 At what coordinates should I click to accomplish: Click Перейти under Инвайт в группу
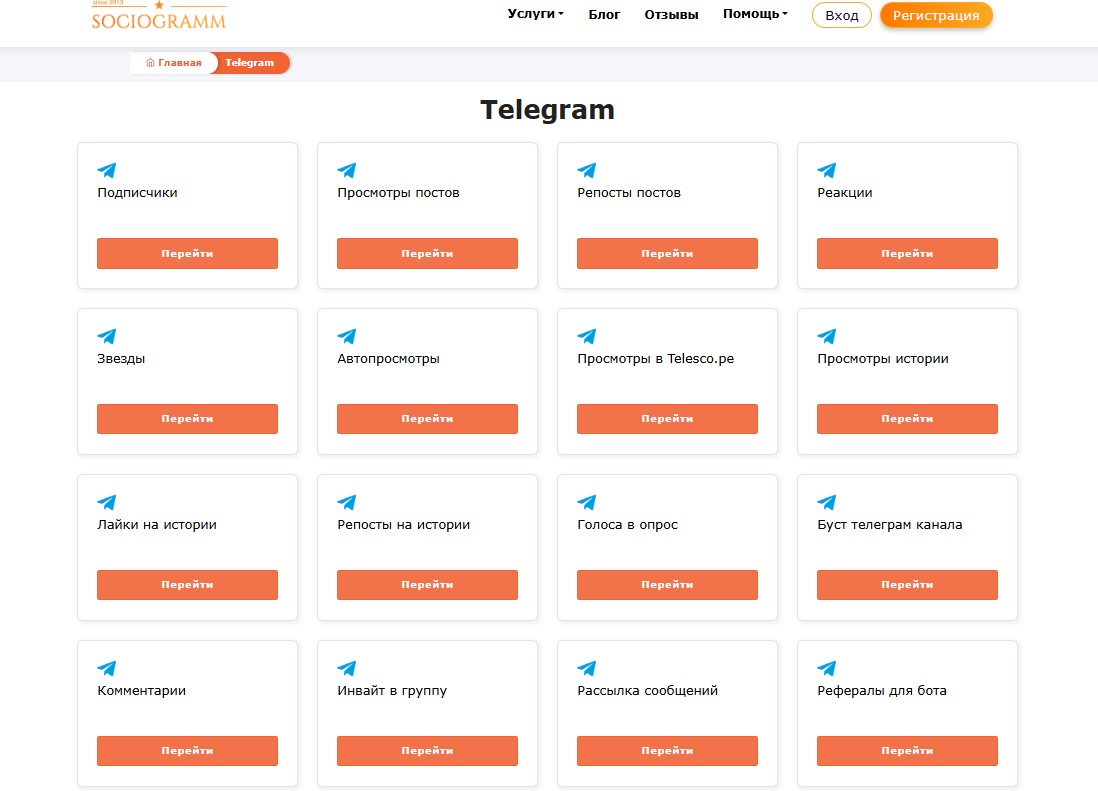[427, 750]
